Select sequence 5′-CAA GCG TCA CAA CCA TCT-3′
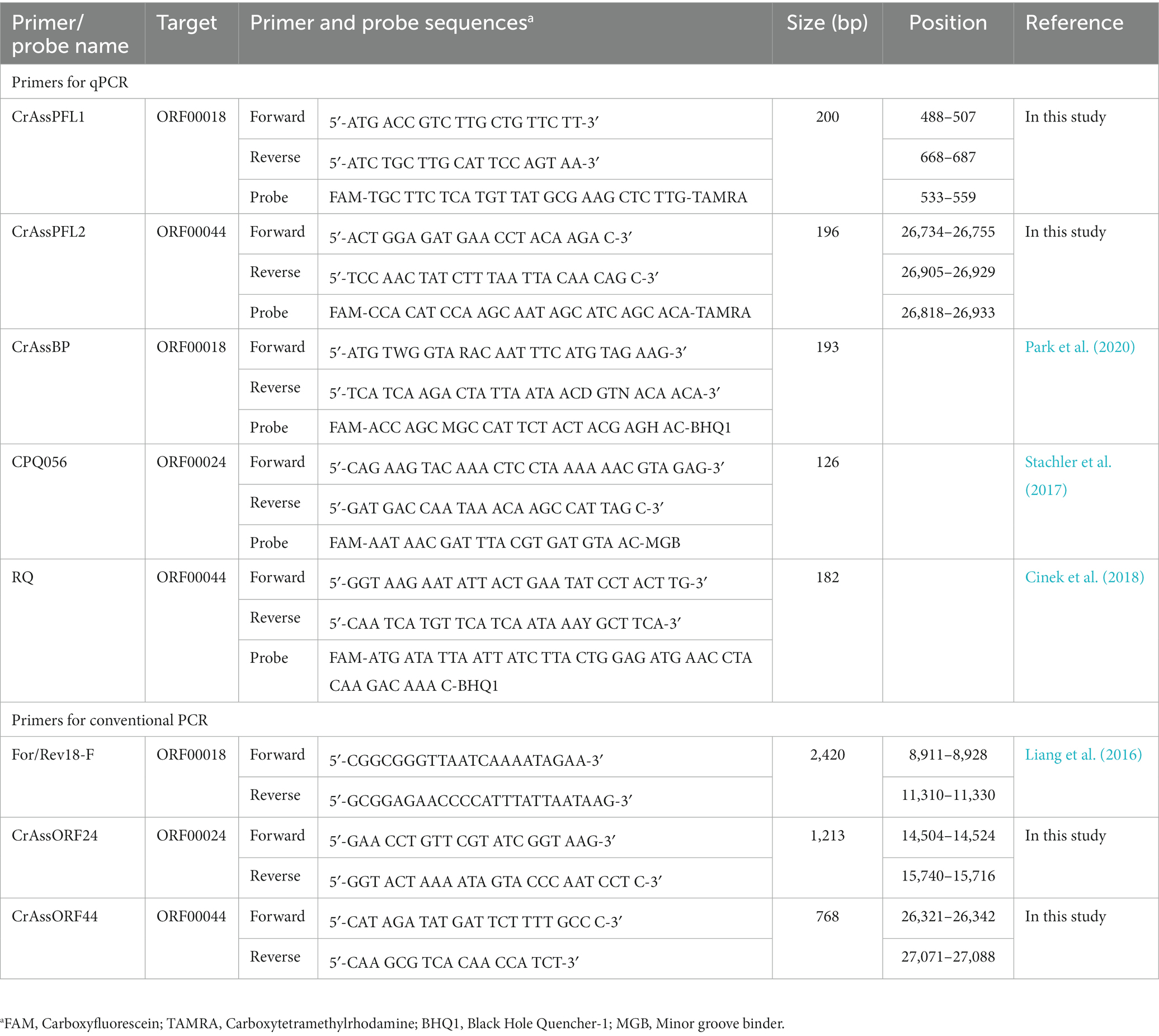The image size is (1159, 1036). (x=454, y=963)
